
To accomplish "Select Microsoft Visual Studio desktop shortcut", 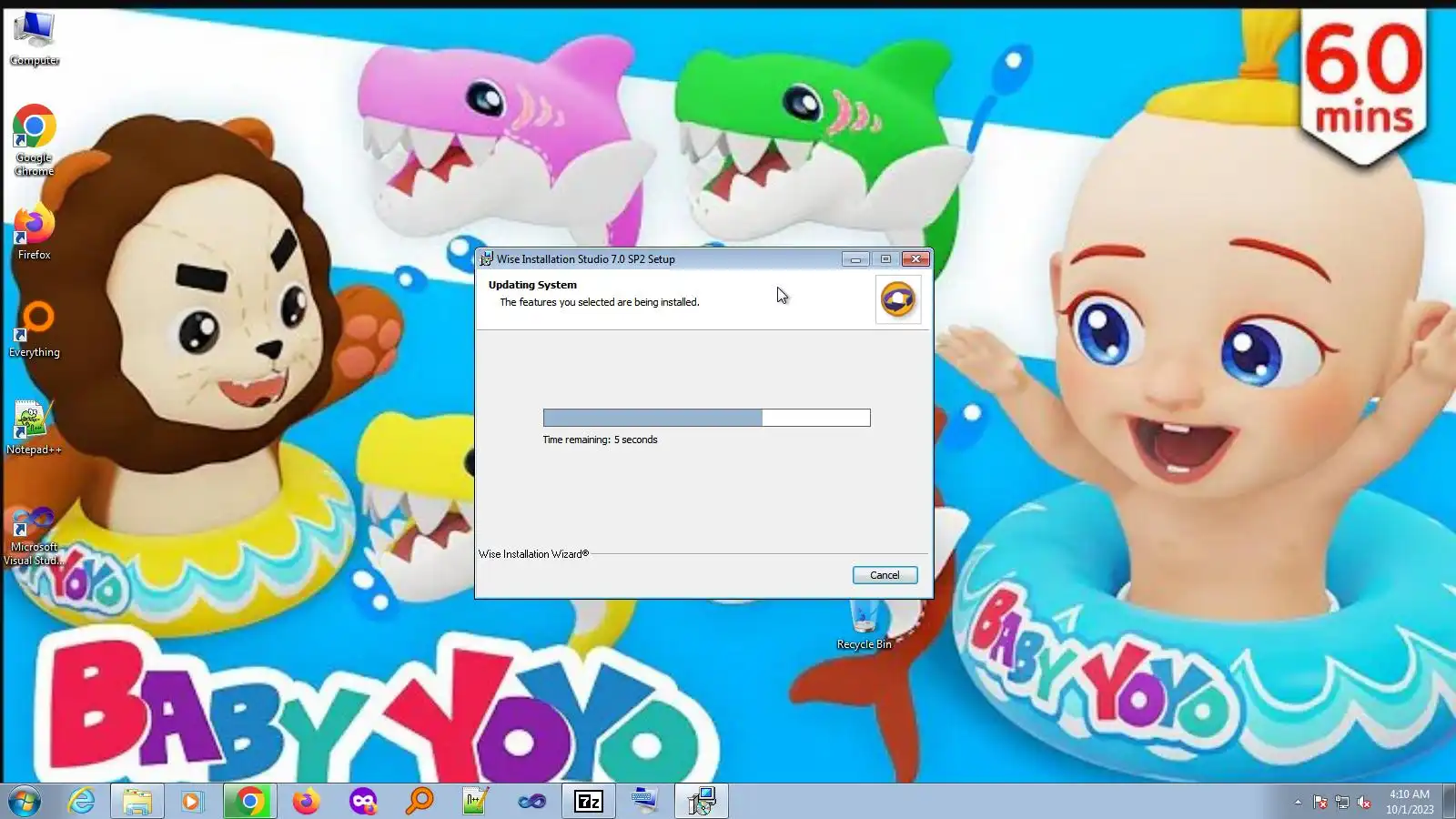I will [x=35, y=537].
